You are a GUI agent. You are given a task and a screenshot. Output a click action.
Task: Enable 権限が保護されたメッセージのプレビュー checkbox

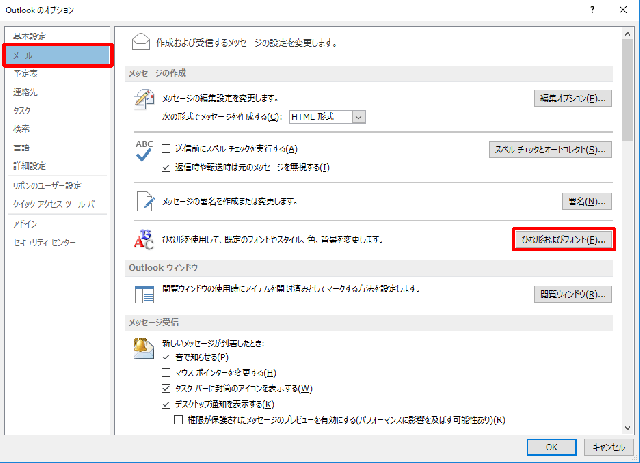click(x=178, y=420)
